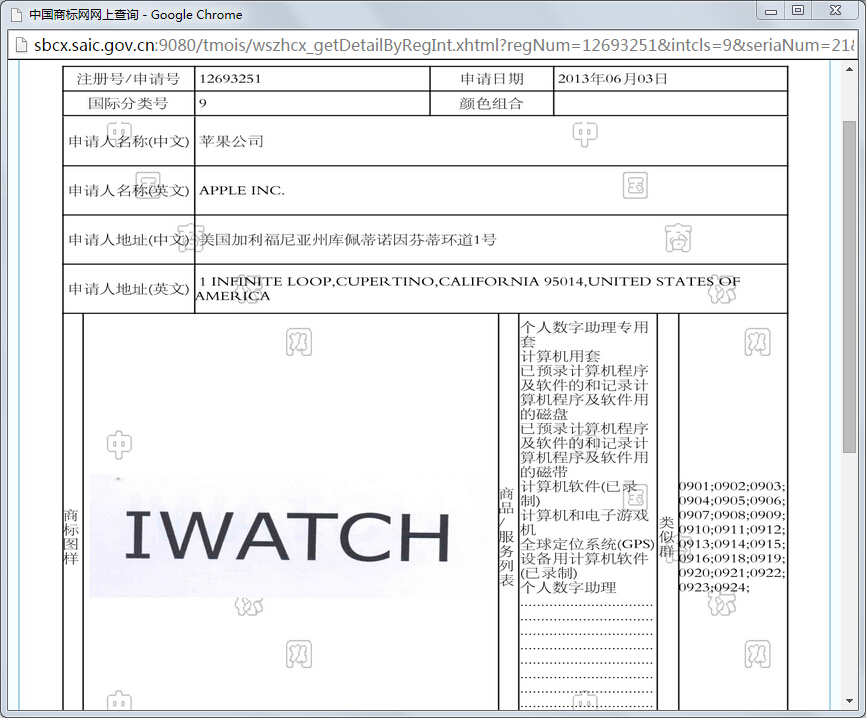This screenshot has width=866, height=718.
Task: Select the international class value 9
Action: point(203,103)
